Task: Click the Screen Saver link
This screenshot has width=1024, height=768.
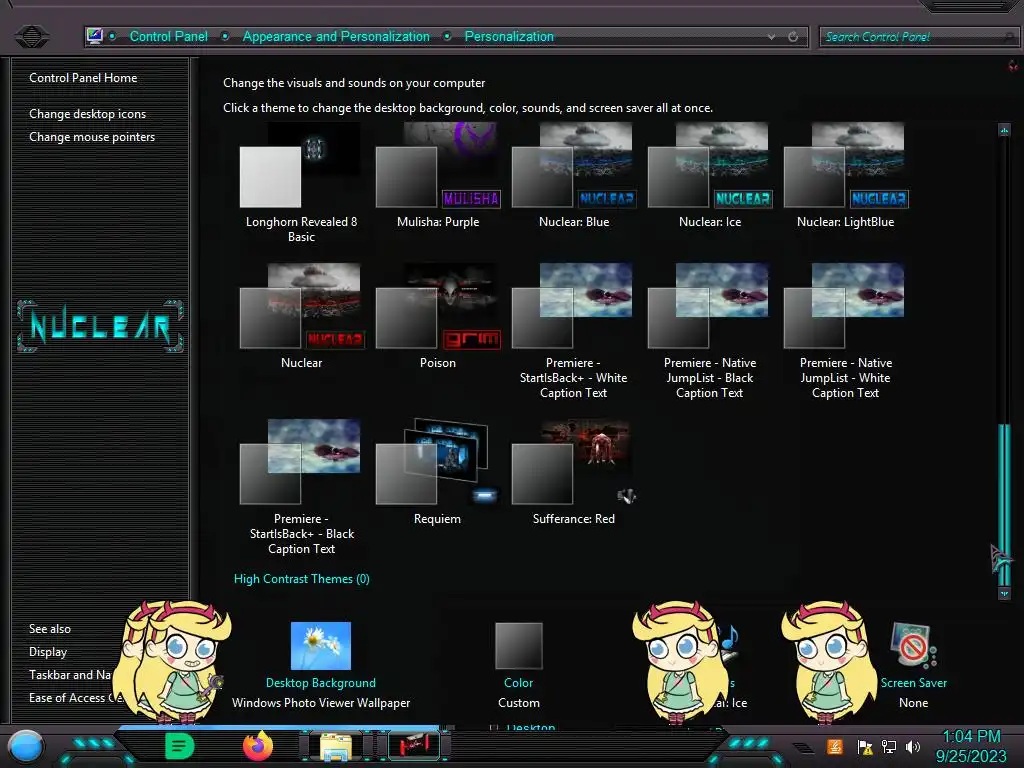Action: pyautogui.click(x=914, y=682)
